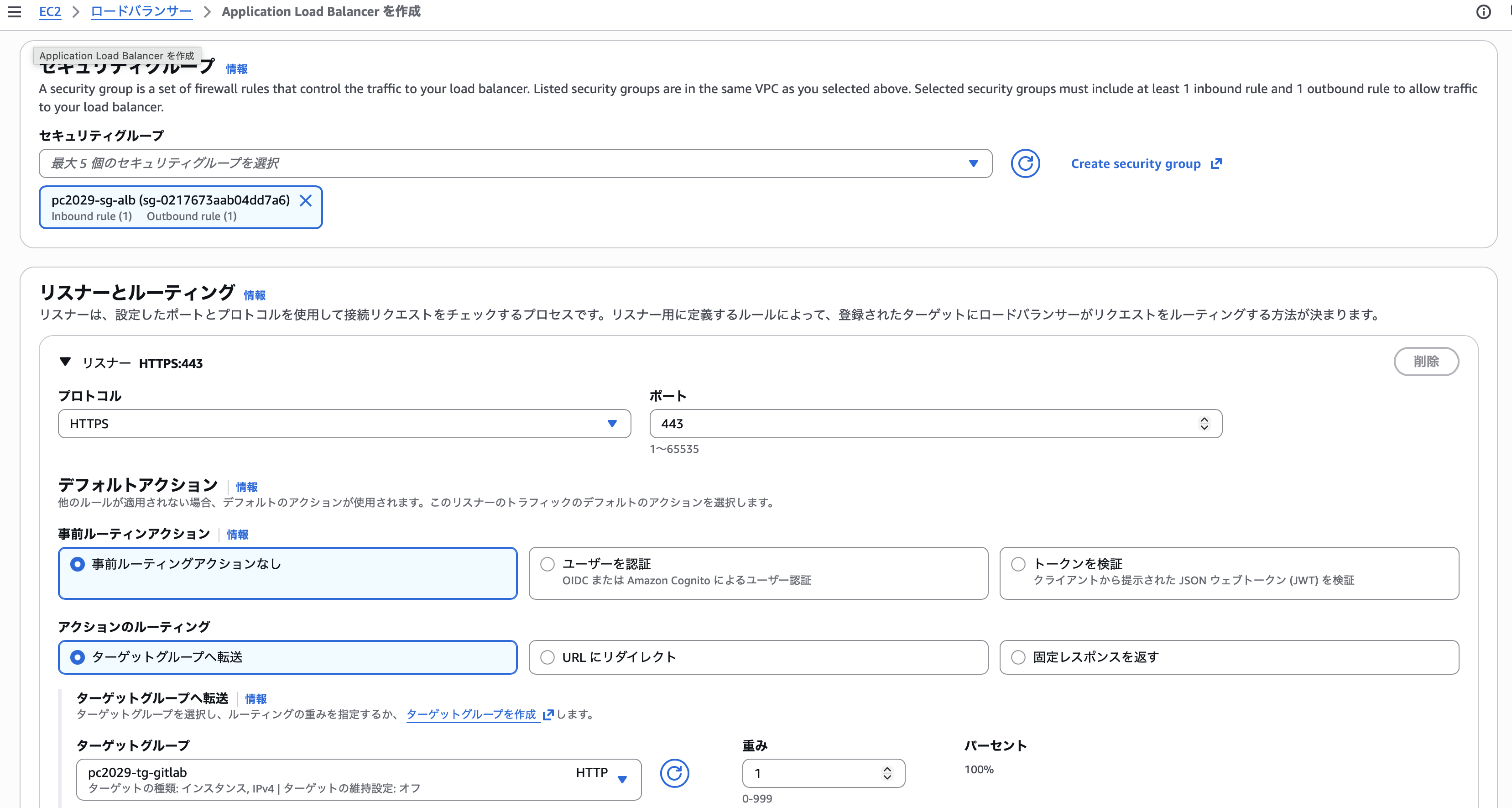This screenshot has height=808, width=1512.
Task: Click the weight field stepper arrows
Action: tap(887, 773)
